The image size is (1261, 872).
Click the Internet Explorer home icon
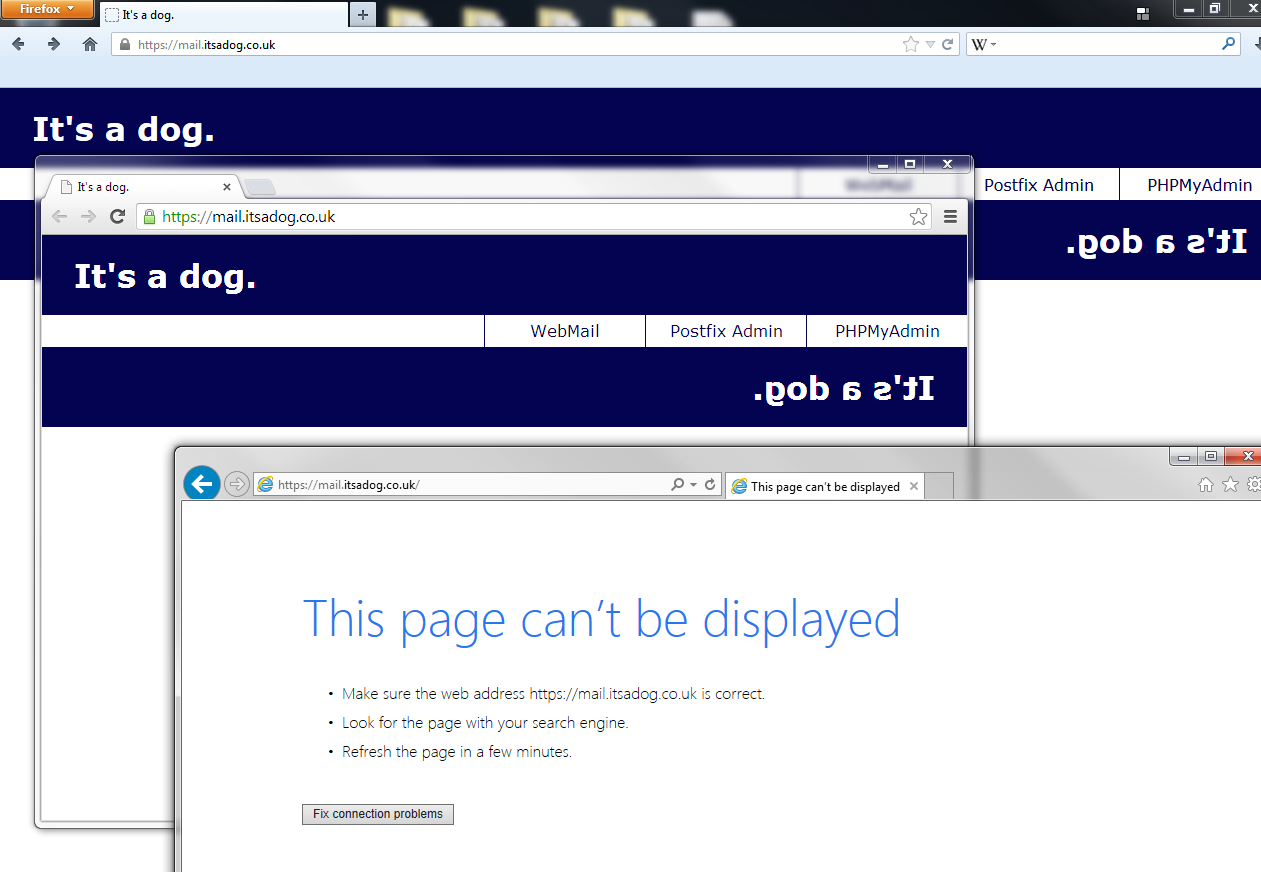pos(1206,485)
